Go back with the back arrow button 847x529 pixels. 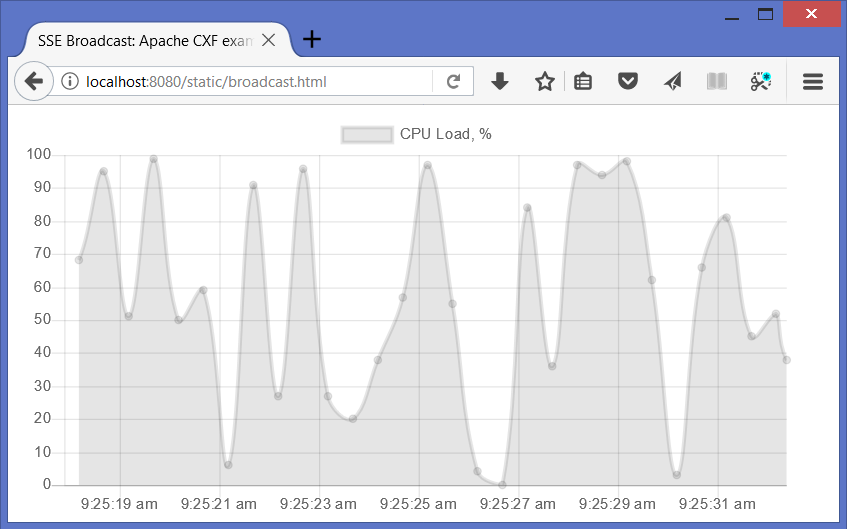click(33, 82)
